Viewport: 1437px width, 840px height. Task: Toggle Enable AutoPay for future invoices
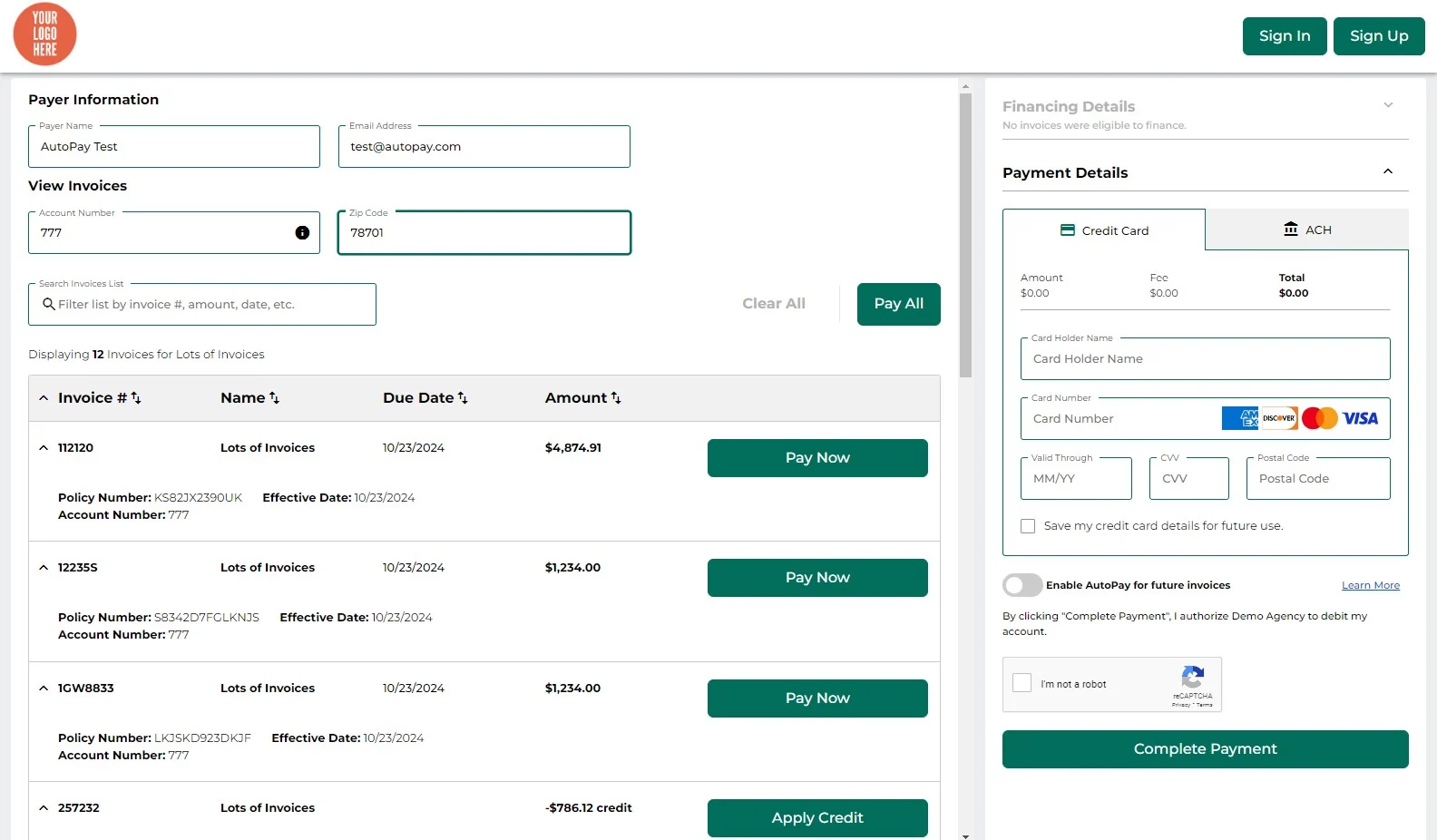(1022, 585)
